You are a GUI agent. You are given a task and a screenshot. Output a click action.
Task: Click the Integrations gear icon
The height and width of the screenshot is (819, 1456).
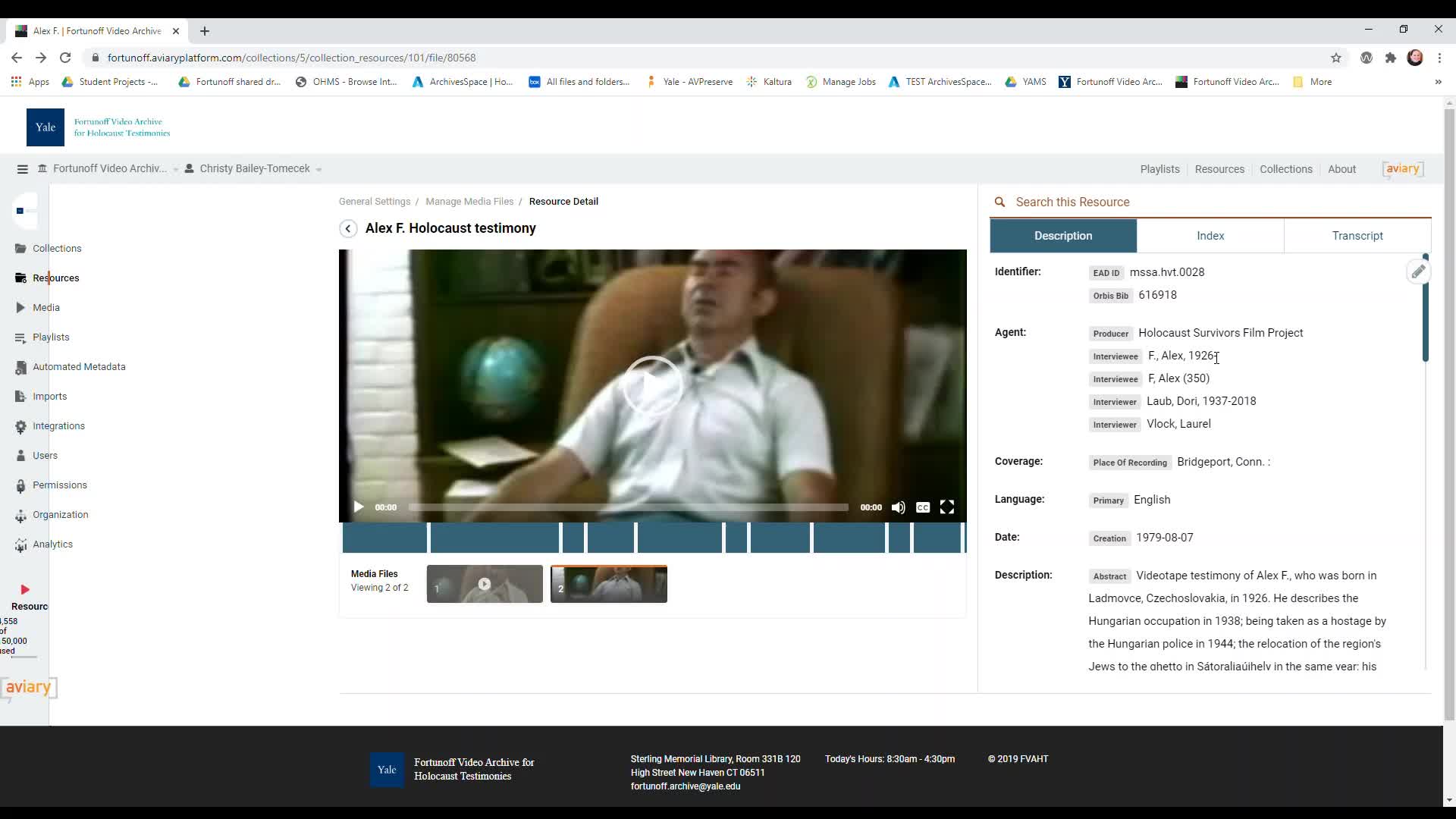20,426
